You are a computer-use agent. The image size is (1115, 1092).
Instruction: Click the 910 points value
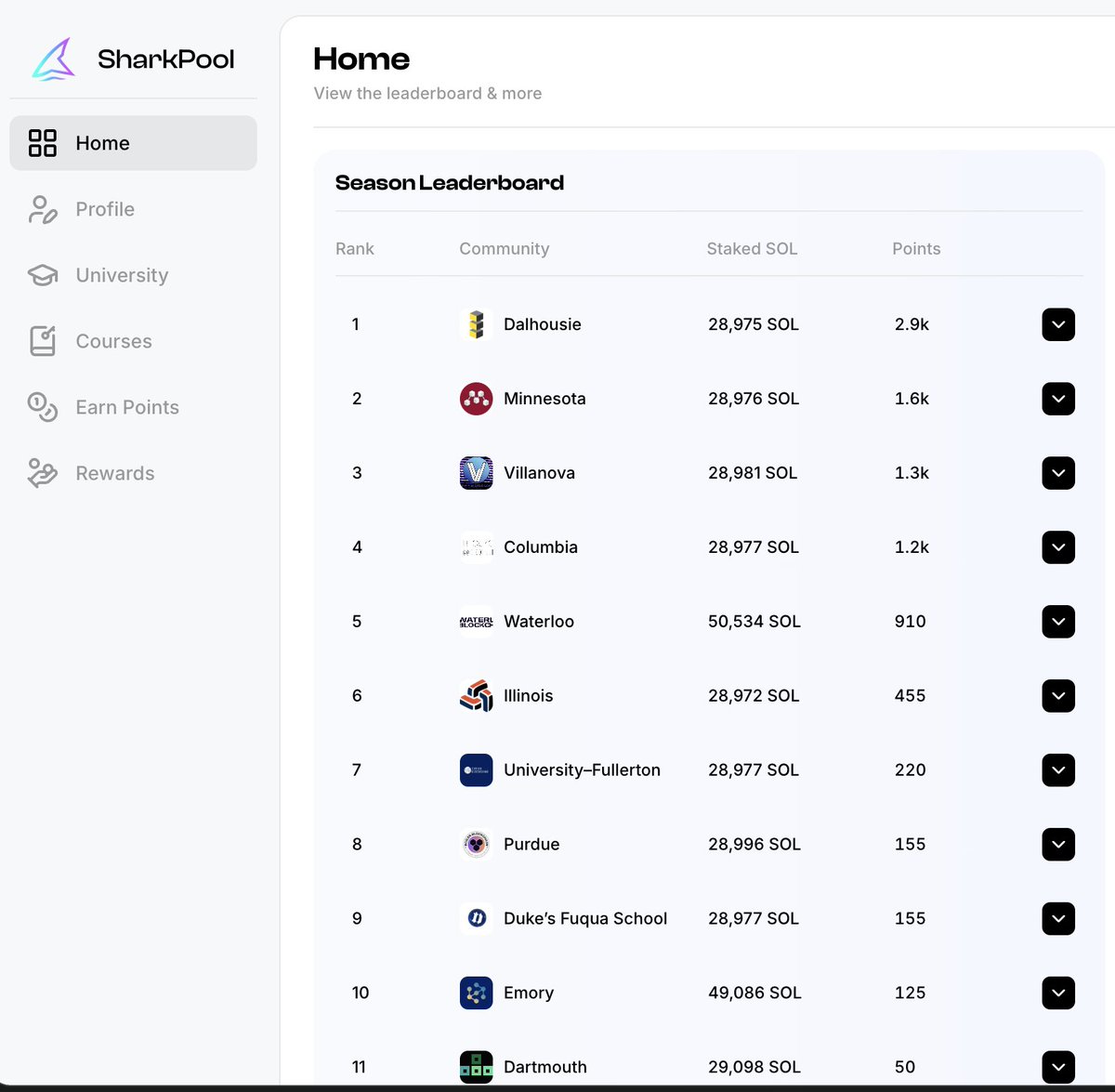[911, 622]
